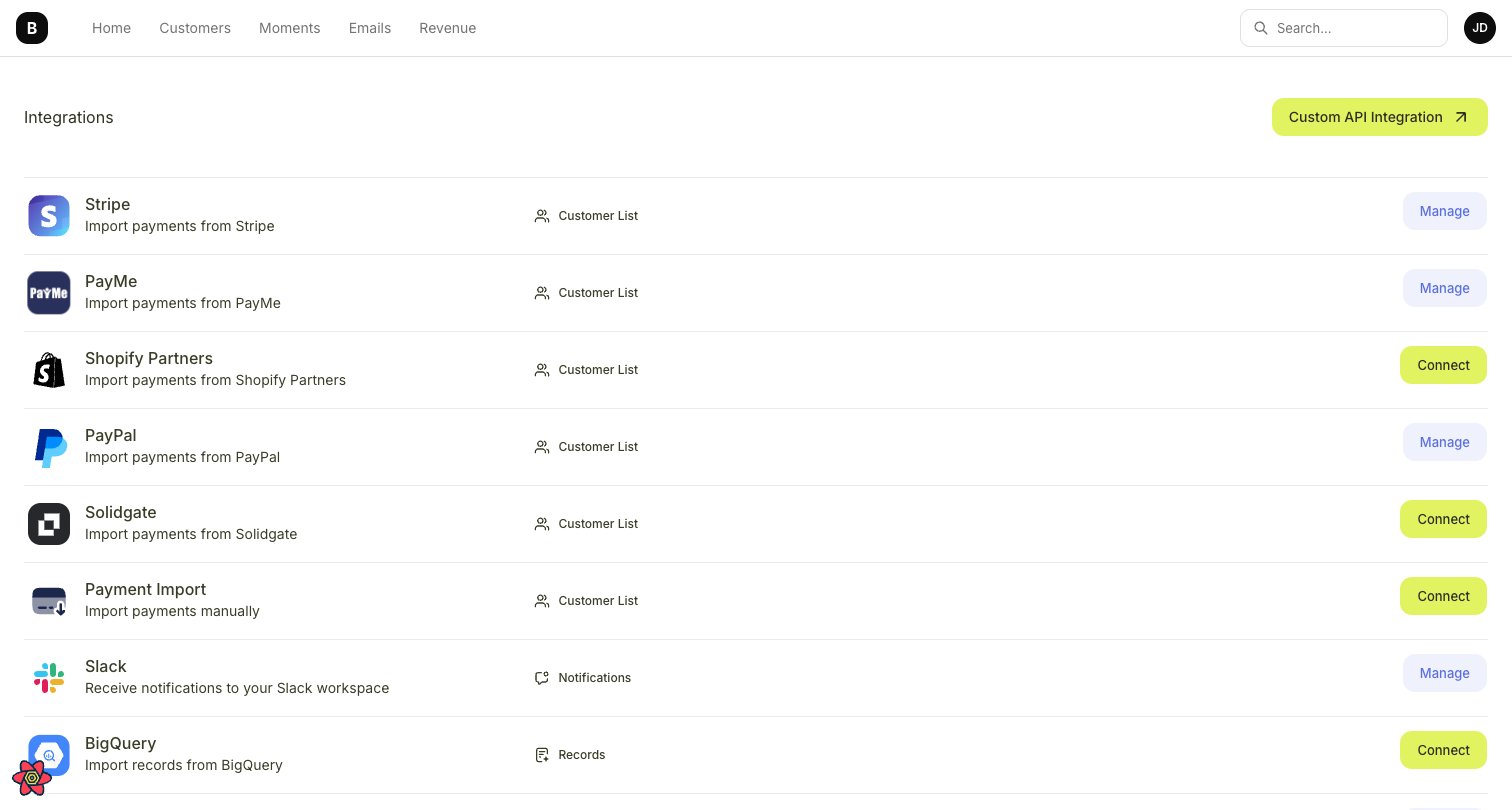Click 'Receive notifications to your Slack workspace' text
1512x810 pixels.
[x=237, y=688]
